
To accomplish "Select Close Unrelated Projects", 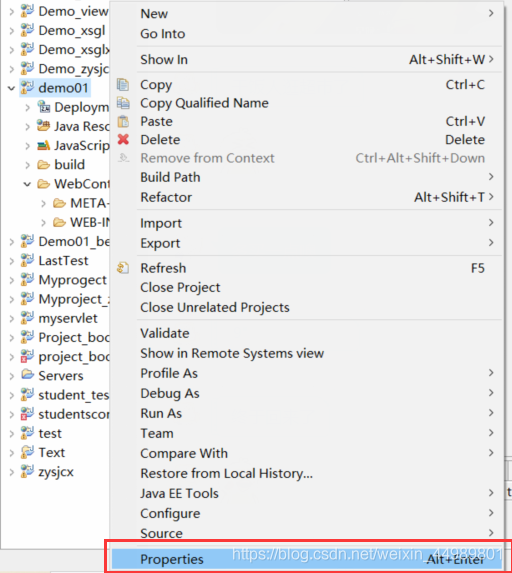I will tap(307, 307).
